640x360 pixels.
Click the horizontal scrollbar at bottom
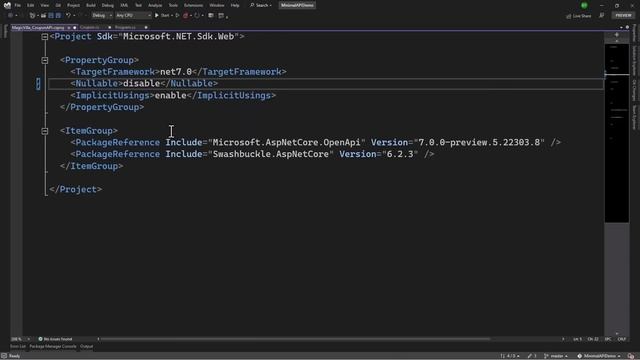295,339
